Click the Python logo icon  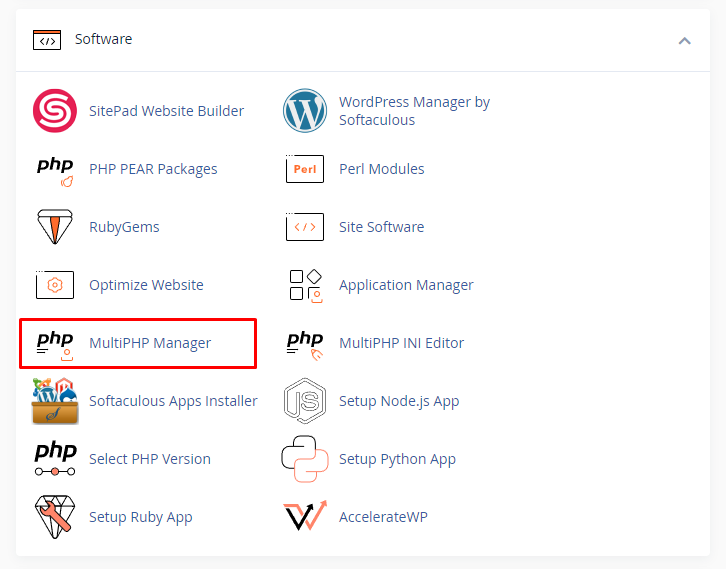(305, 459)
